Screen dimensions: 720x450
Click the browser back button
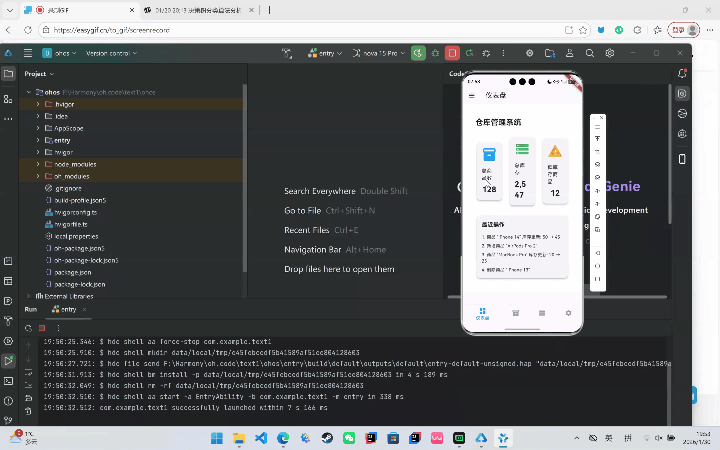tap(8, 30)
